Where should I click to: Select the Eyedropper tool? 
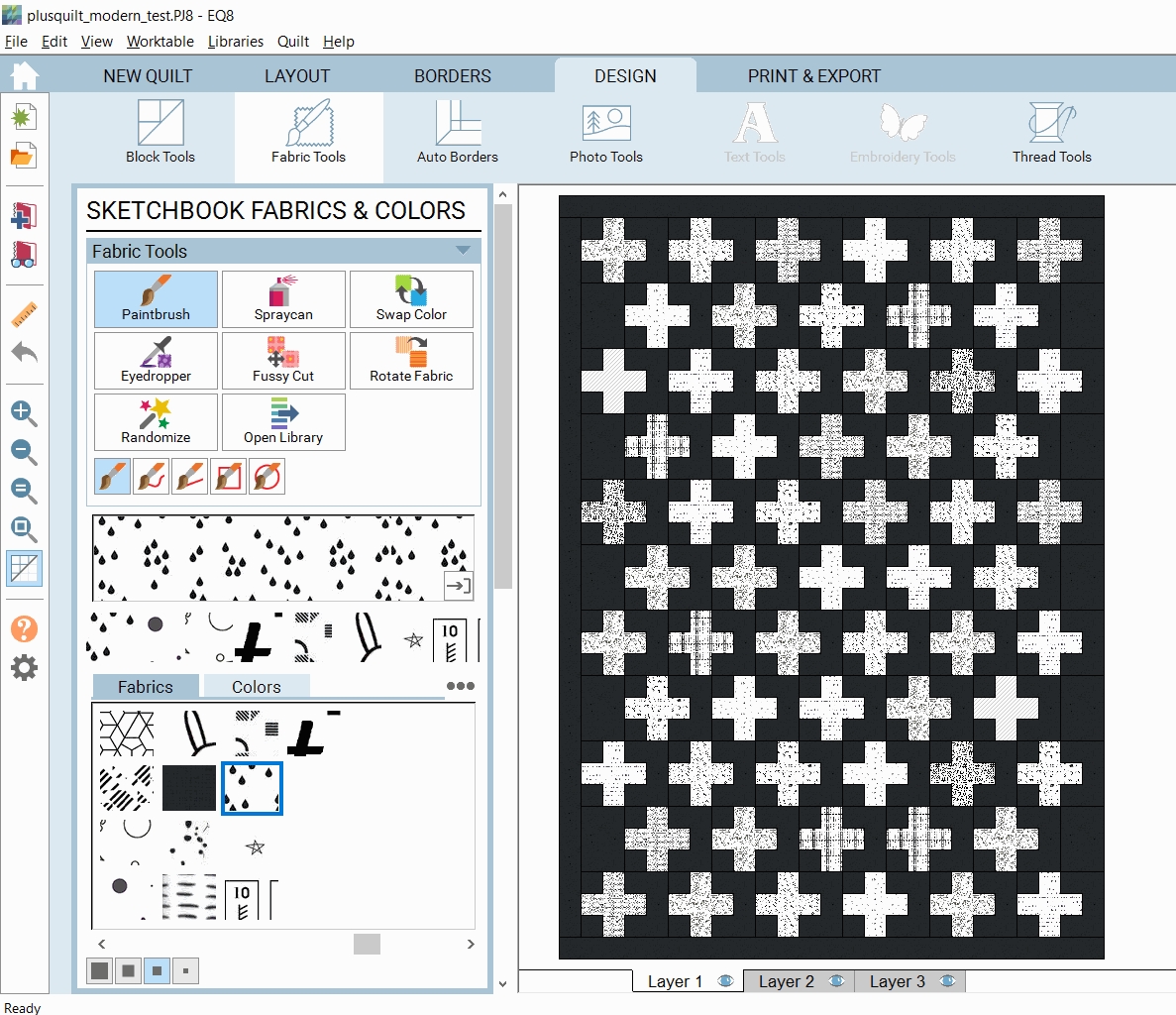156,360
